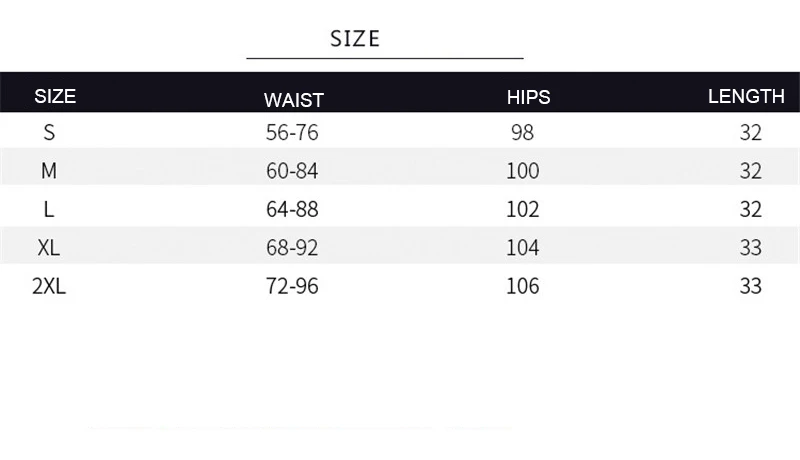Select the SIZE column header
Screen dimensions: 800x460
pyautogui.click(x=55, y=96)
